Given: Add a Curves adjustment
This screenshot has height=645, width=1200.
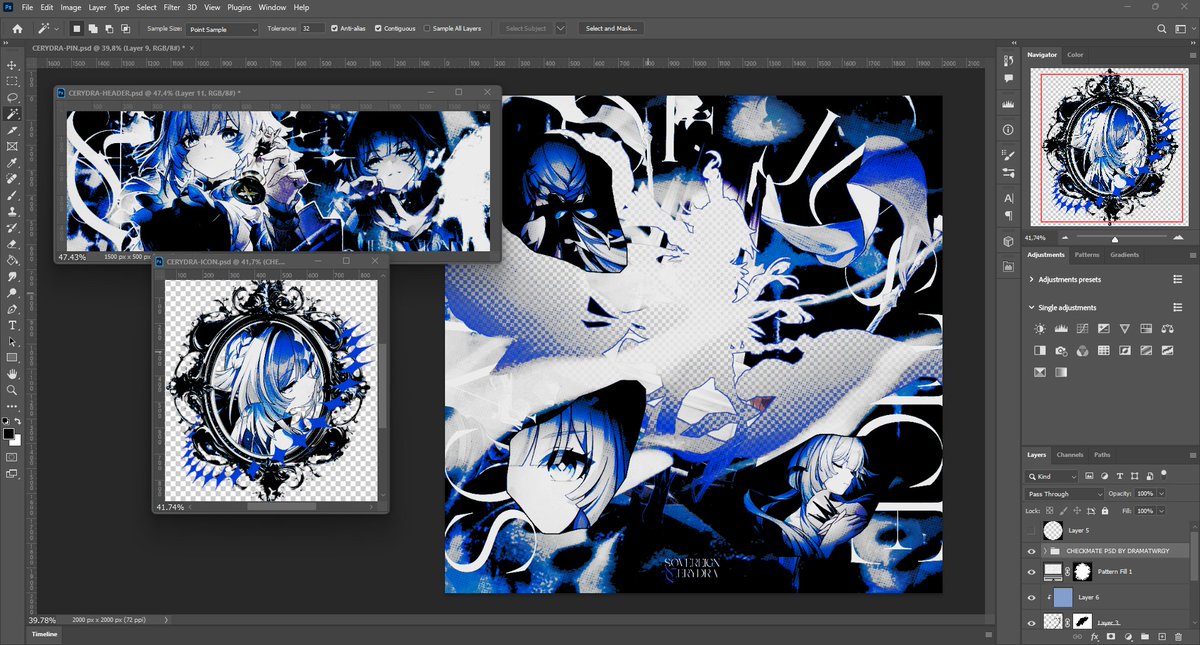Looking at the screenshot, I should point(1082,328).
